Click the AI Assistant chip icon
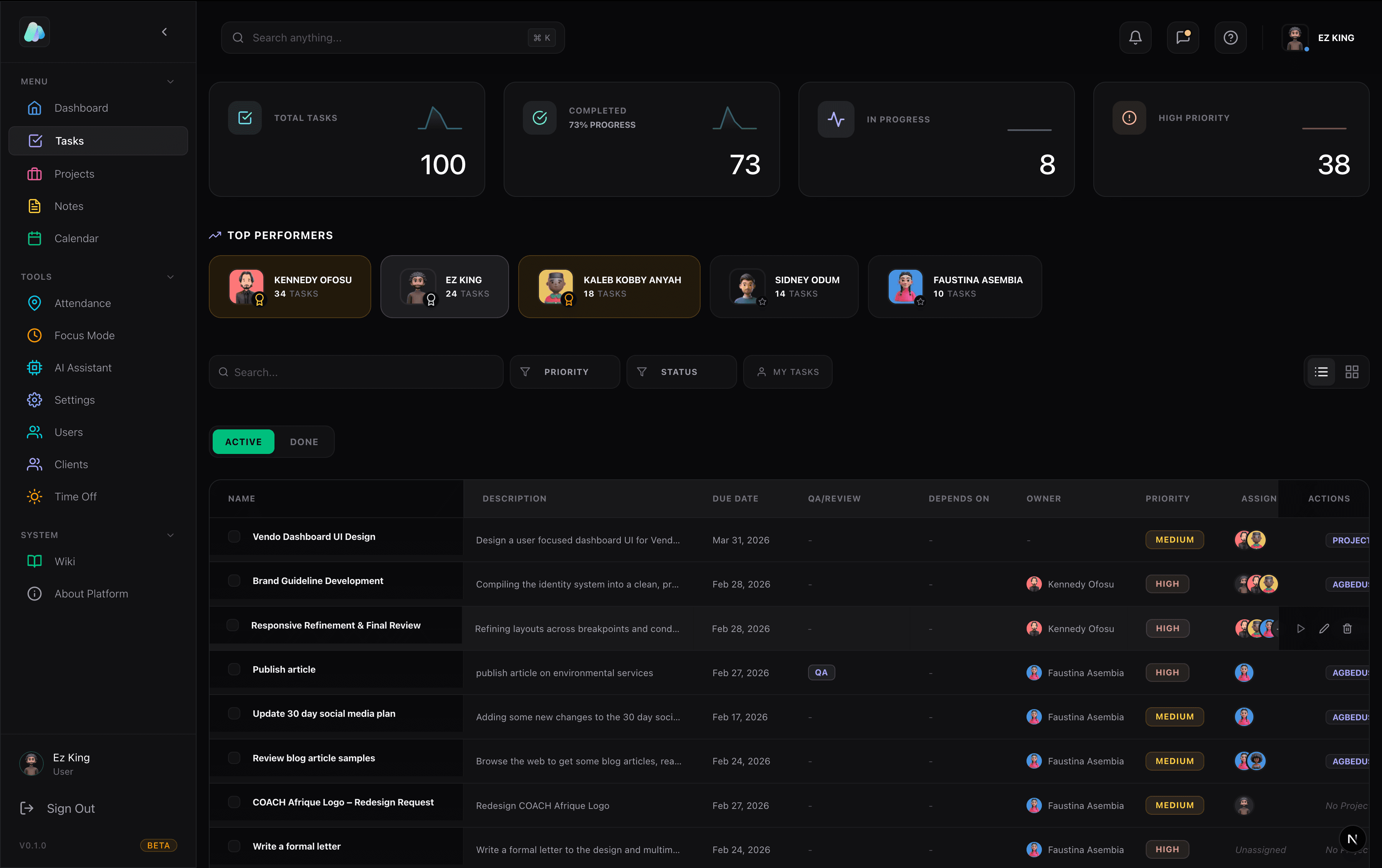 (35, 367)
